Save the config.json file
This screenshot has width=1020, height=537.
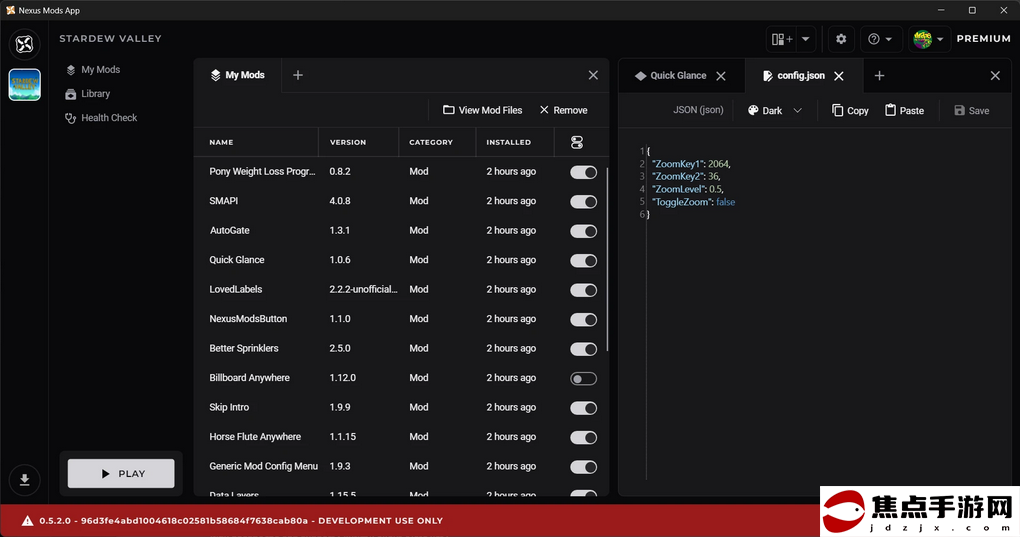coord(972,111)
